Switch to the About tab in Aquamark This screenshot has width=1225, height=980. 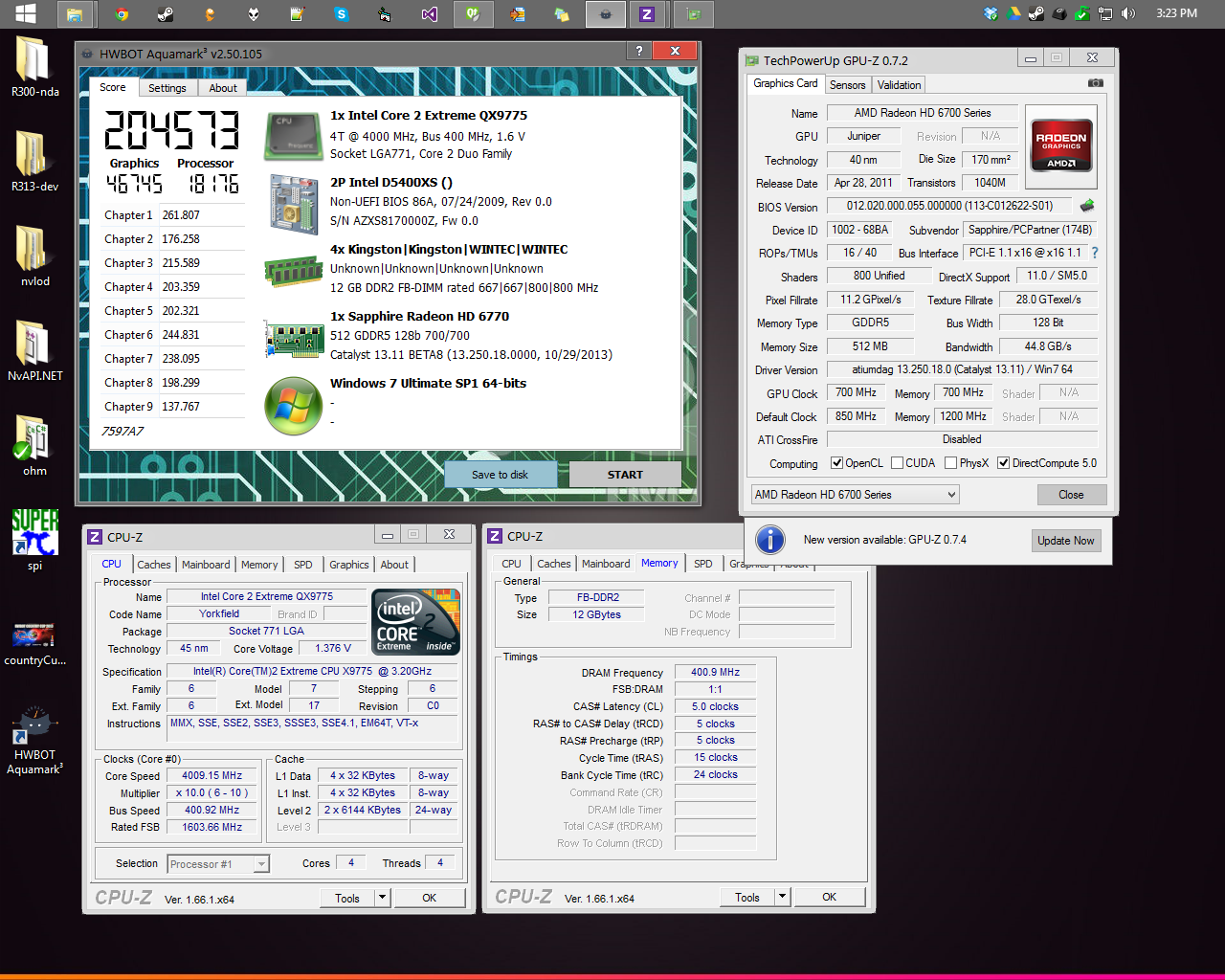[223, 88]
